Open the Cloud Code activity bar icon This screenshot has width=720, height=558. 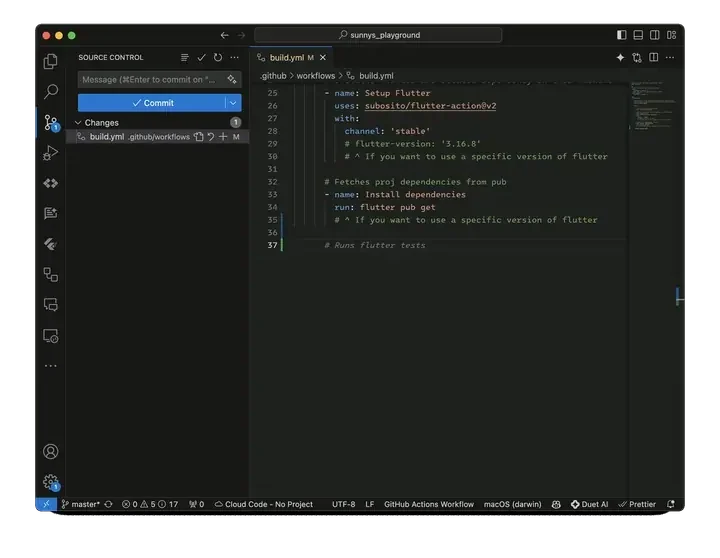click(x=51, y=183)
